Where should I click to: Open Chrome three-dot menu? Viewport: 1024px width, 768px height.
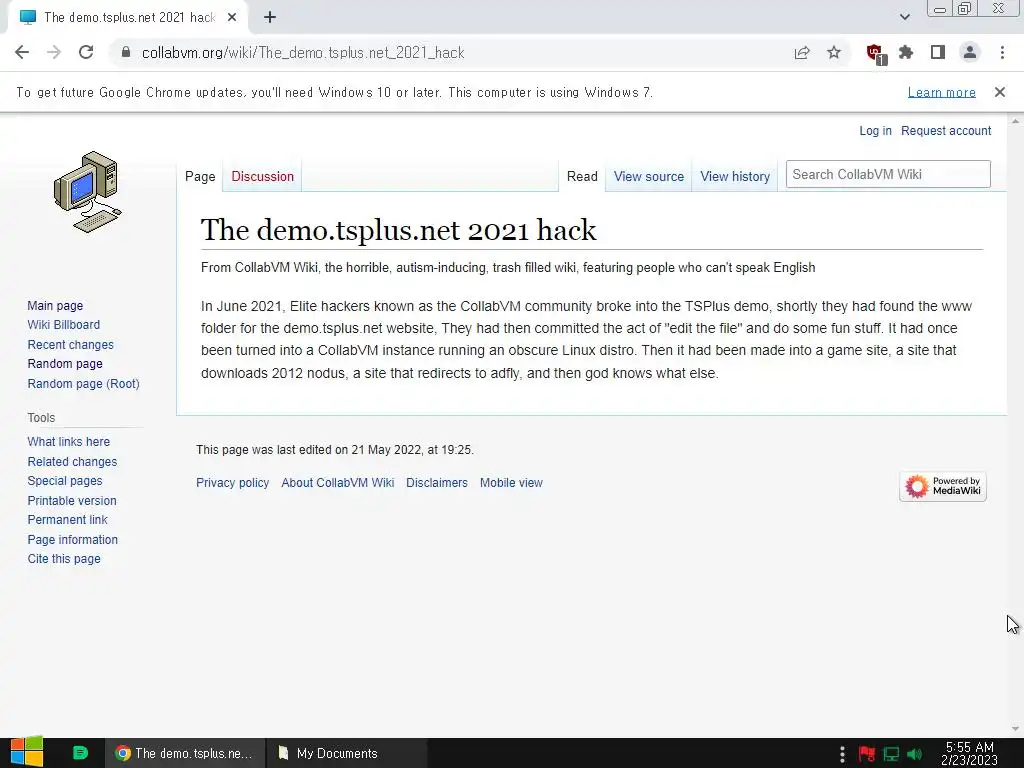click(x=1002, y=53)
